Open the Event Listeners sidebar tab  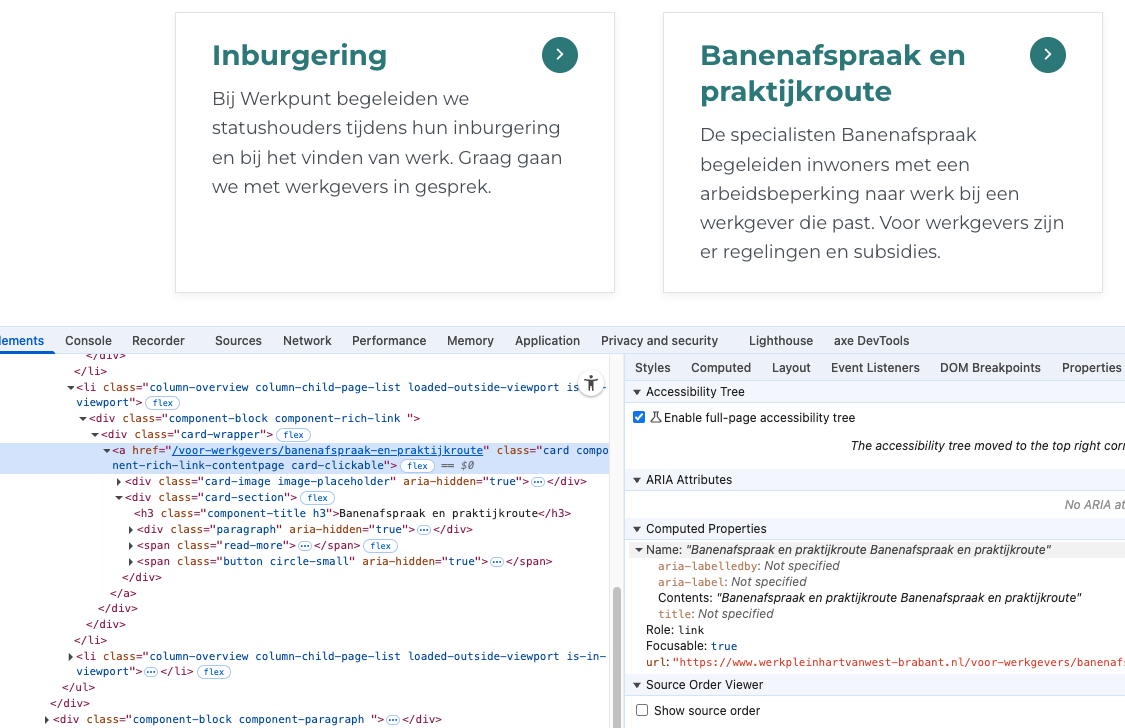(x=875, y=368)
